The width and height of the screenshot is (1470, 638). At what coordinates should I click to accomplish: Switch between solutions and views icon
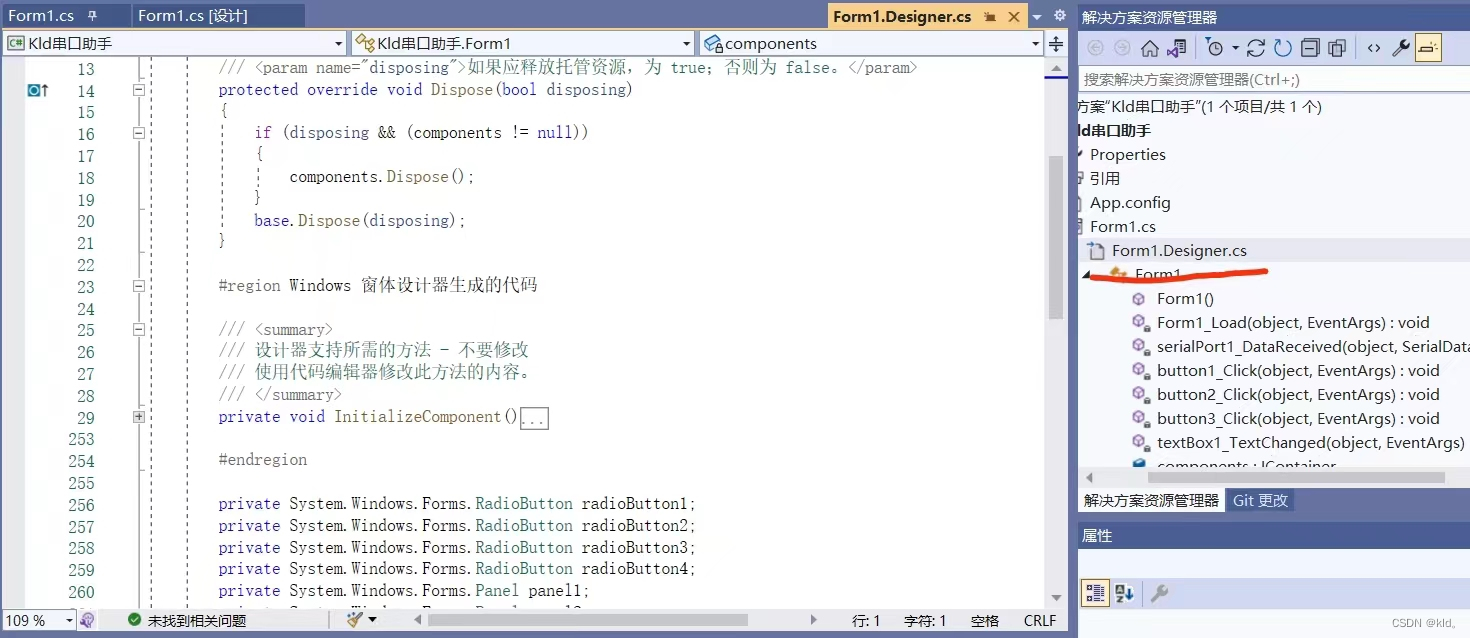[1177, 48]
